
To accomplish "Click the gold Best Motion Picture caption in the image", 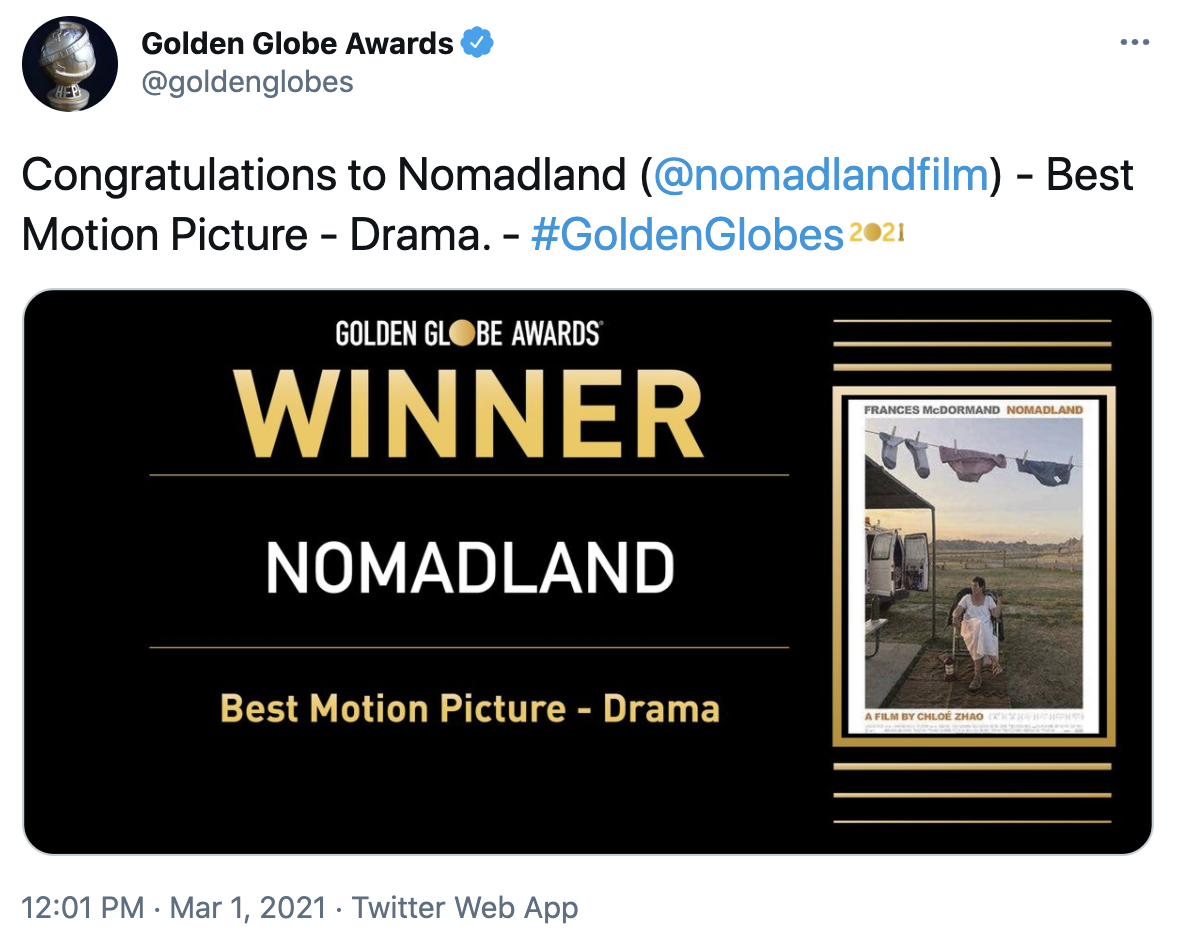I will (469, 709).
